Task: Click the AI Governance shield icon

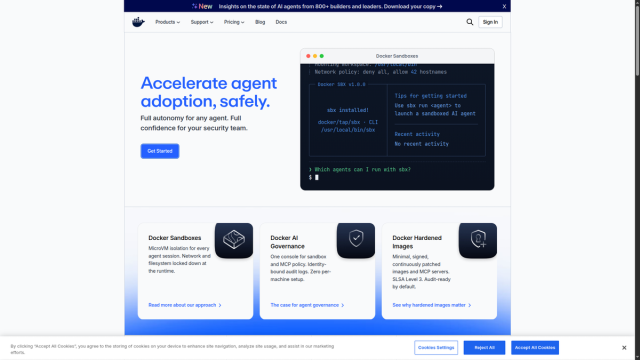Action: 356,240
